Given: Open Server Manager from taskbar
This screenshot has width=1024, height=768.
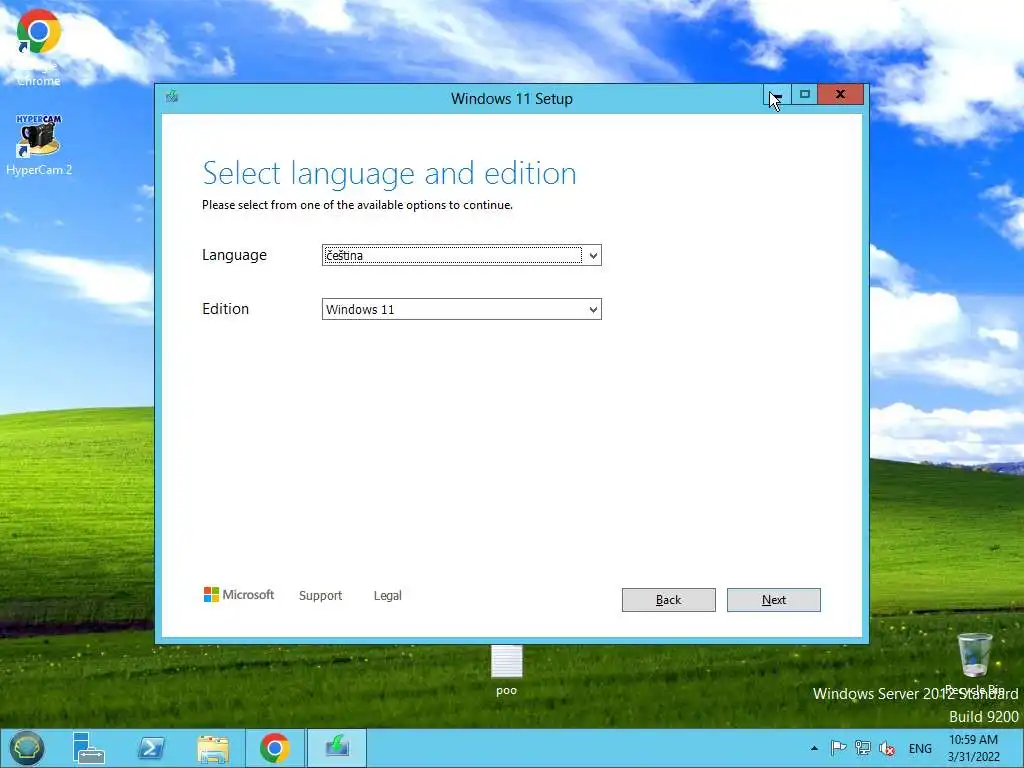Looking at the screenshot, I should point(89,748).
